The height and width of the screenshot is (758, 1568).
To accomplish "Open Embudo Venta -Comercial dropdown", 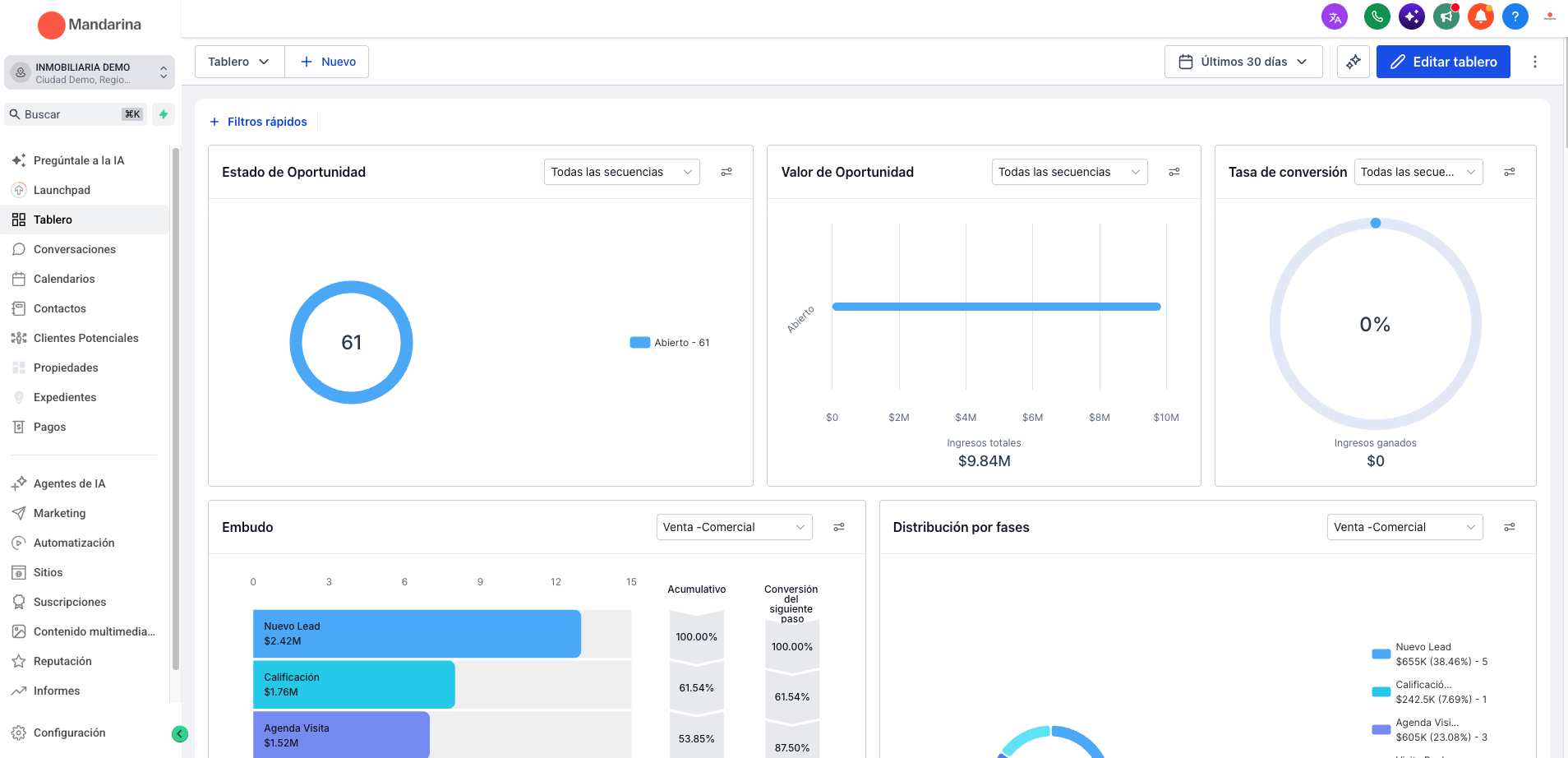I will tap(735, 527).
